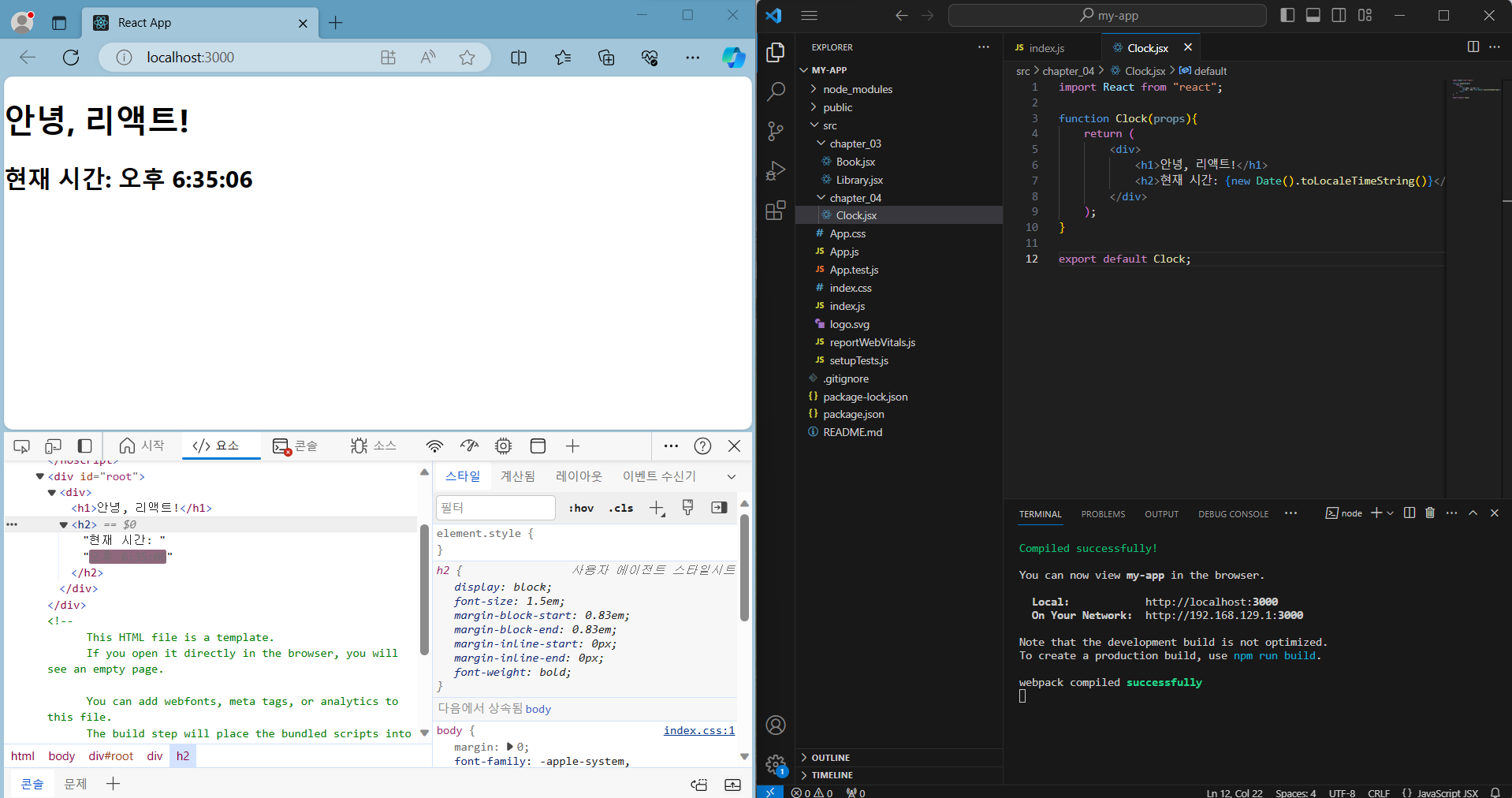Viewport: 1512px width, 798px height.
Task: Open the index.css:1 source link
Action: click(698, 730)
